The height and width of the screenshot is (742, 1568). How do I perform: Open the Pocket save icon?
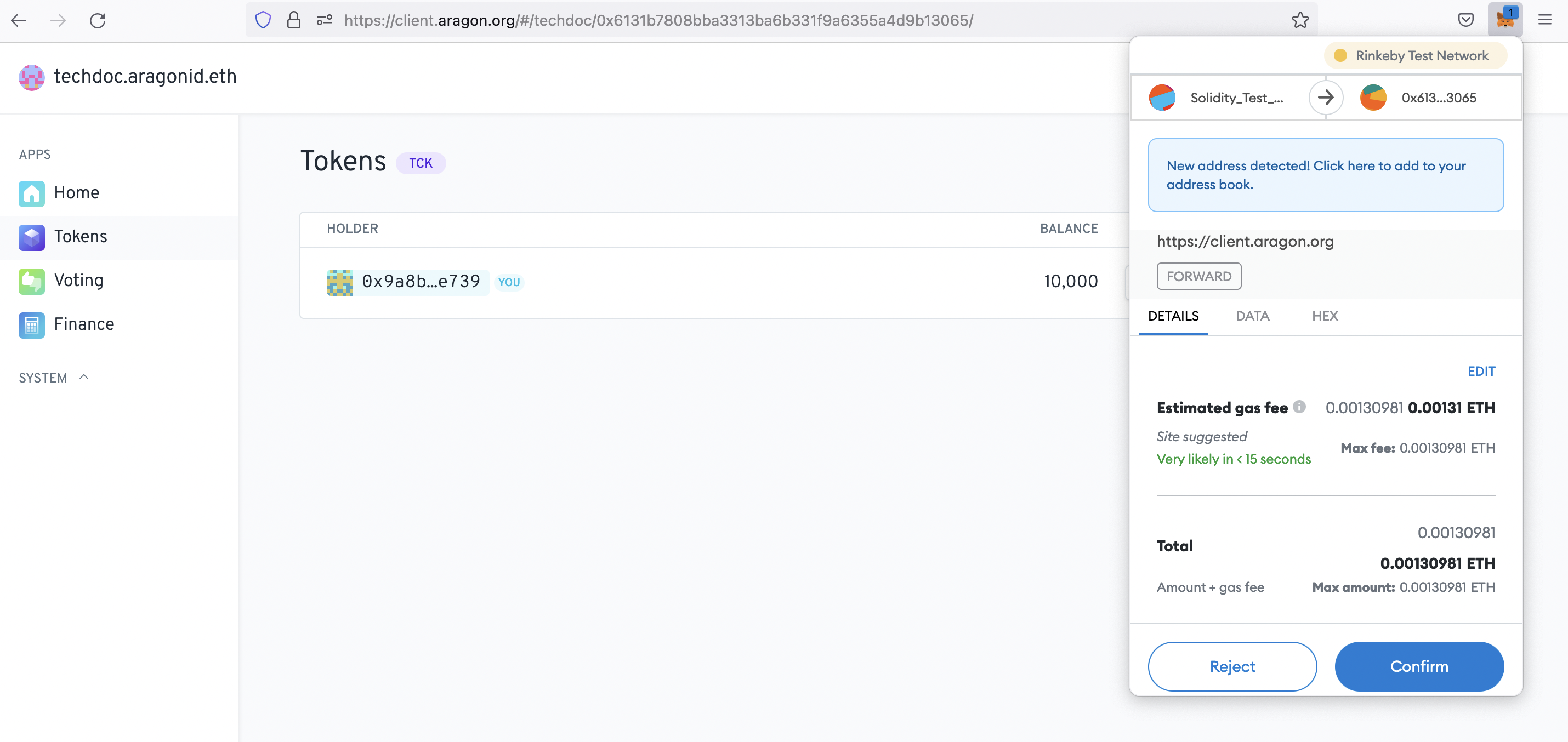click(x=1465, y=20)
